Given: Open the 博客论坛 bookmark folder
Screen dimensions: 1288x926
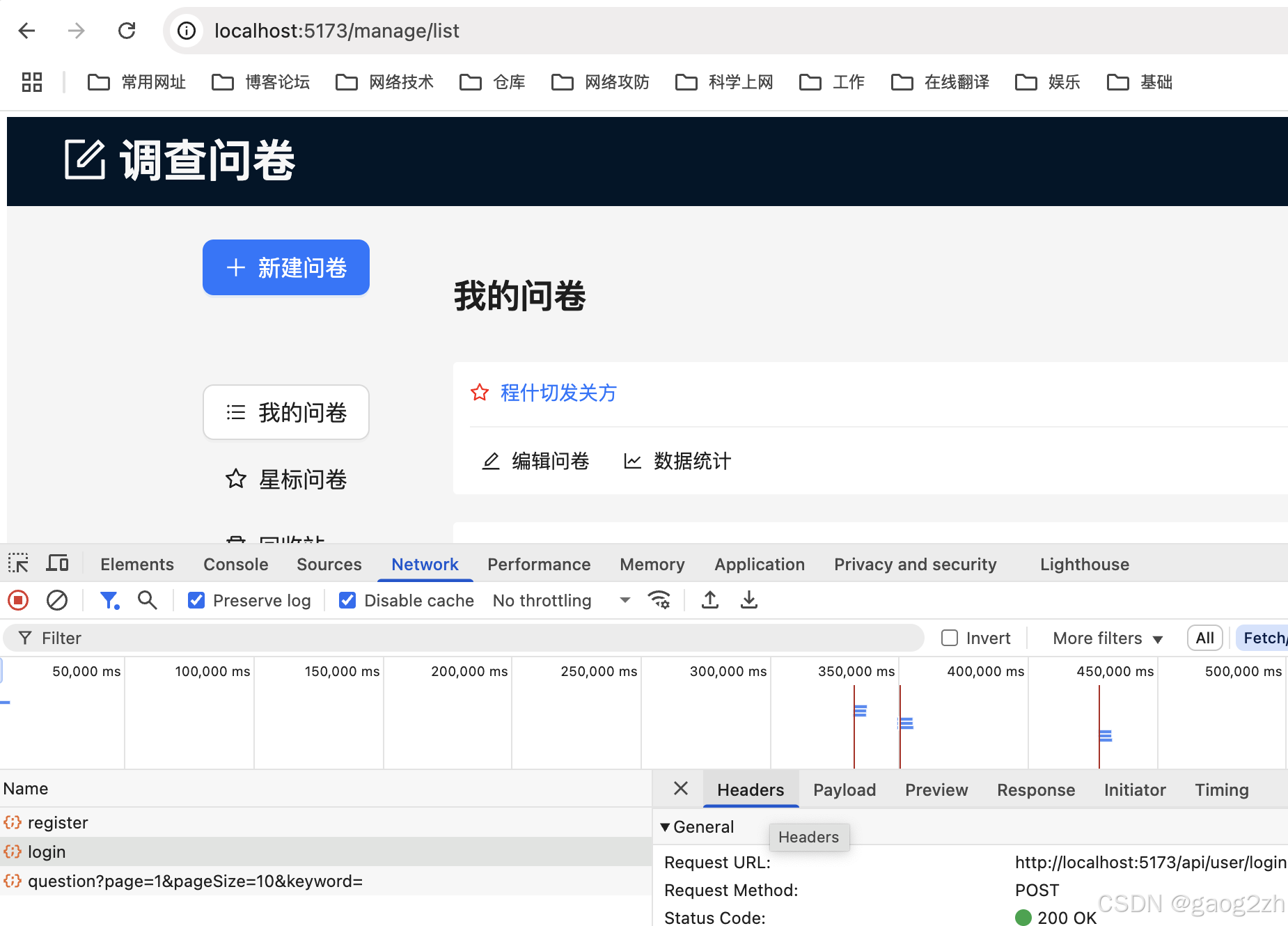Looking at the screenshot, I should point(260,82).
